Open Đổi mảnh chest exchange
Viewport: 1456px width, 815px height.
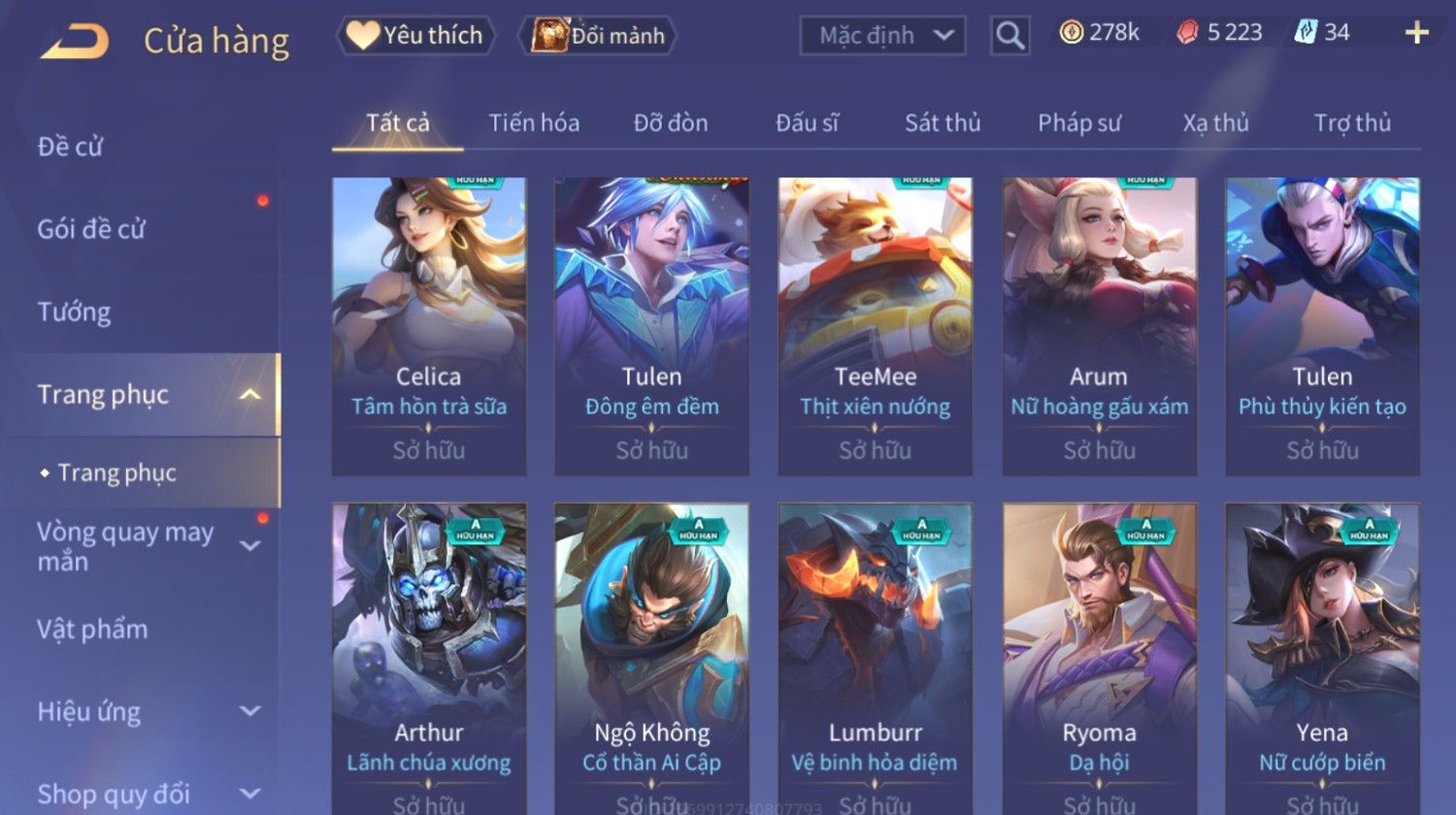(598, 36)
